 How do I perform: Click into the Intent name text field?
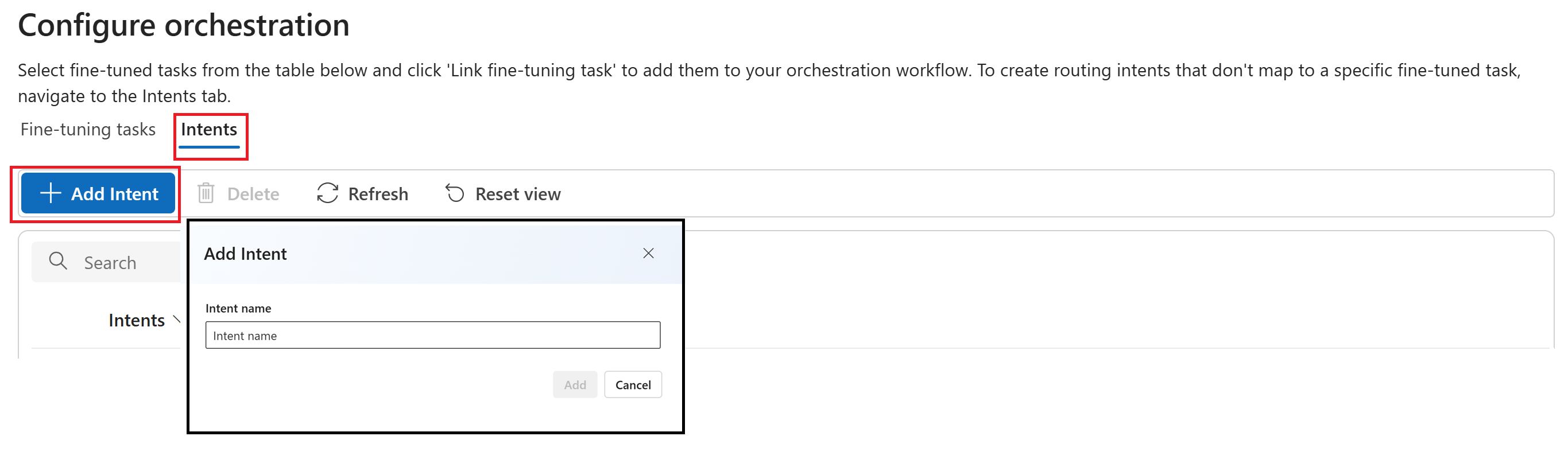(432, 335)
